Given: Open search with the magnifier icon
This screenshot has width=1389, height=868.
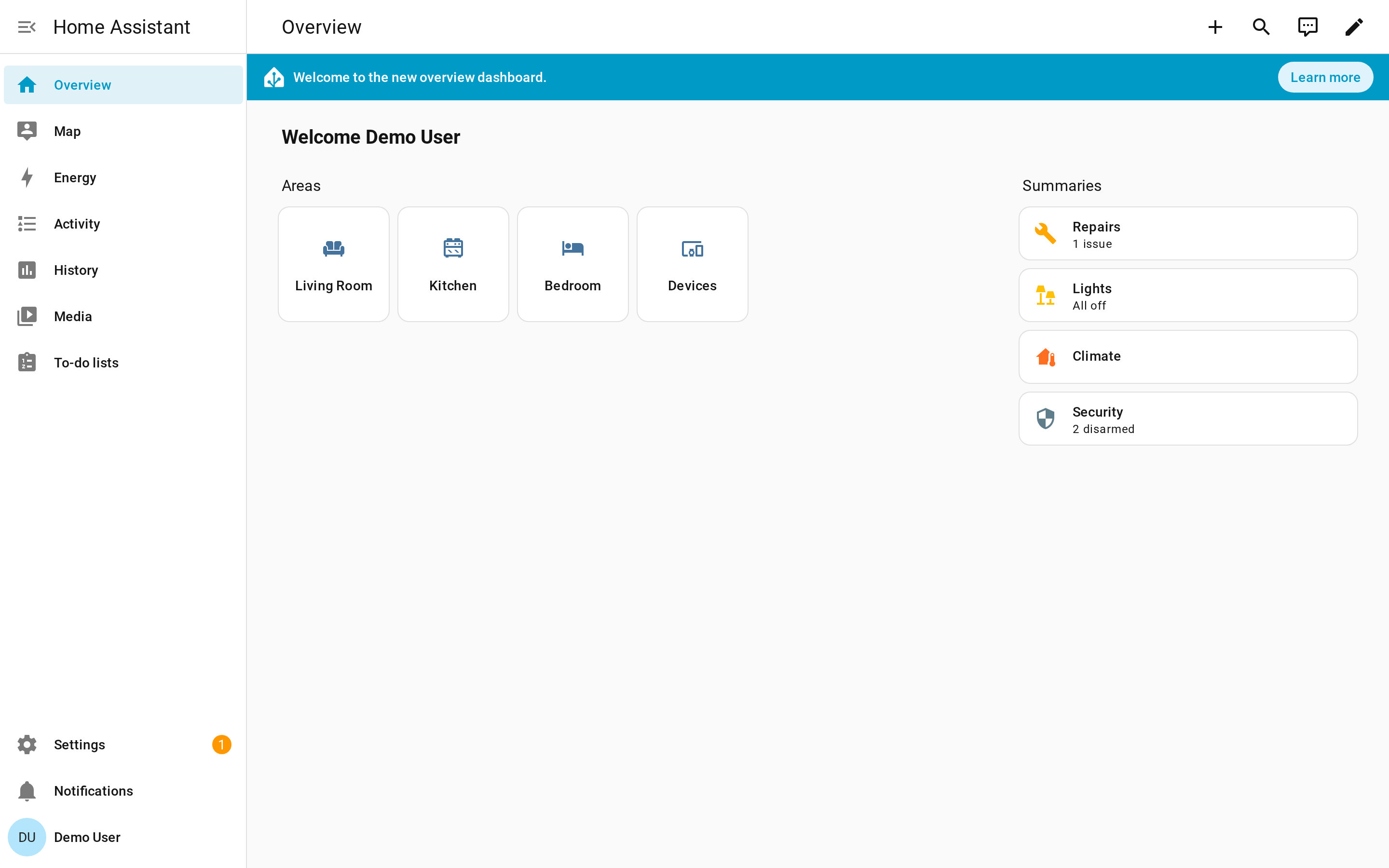Looking at the screenshot, I should [x=1261, y=27].
